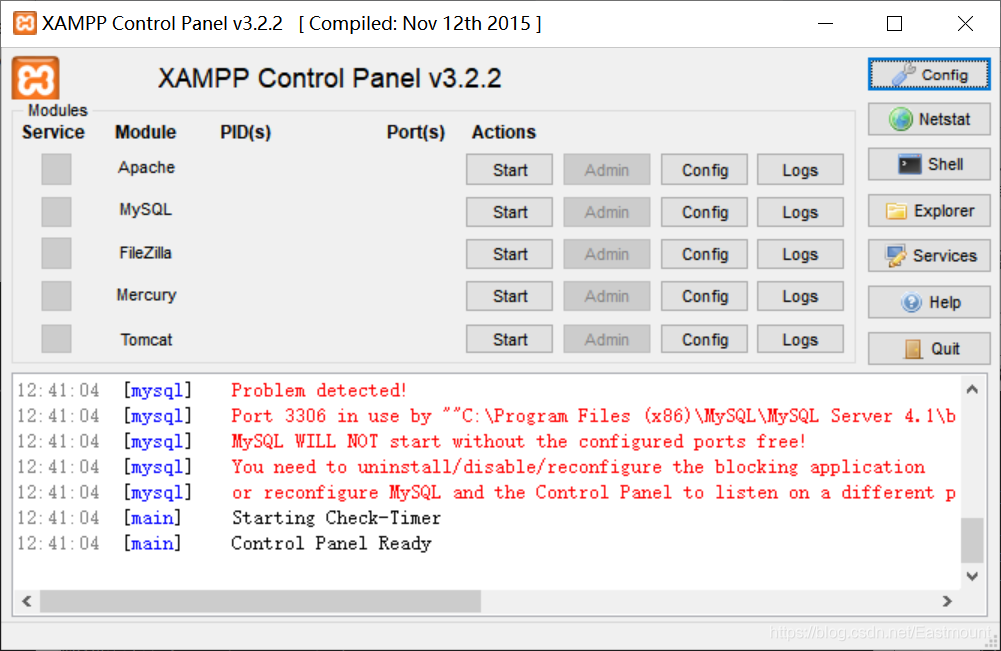Click the Mercury module name
The height and width of the screenshot is (651, 1001).
146,295
